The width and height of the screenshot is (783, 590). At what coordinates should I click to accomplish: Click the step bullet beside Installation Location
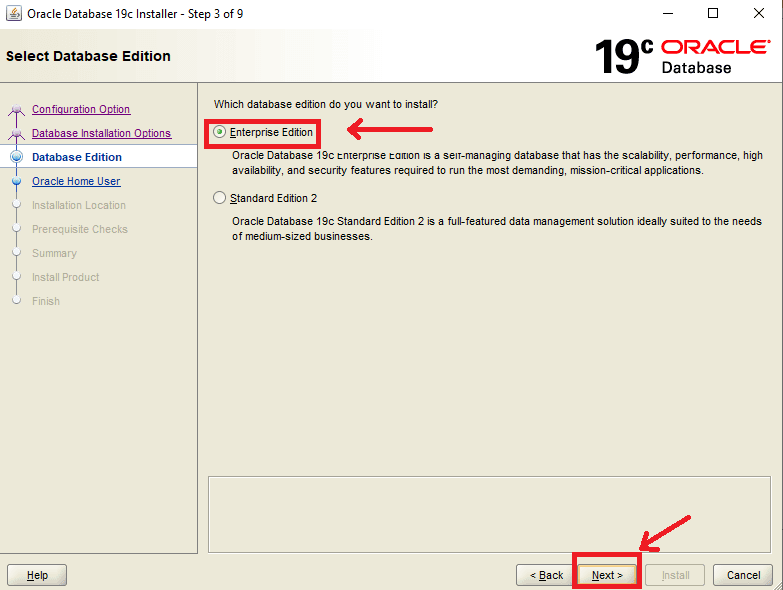click(x=16, y=205)
